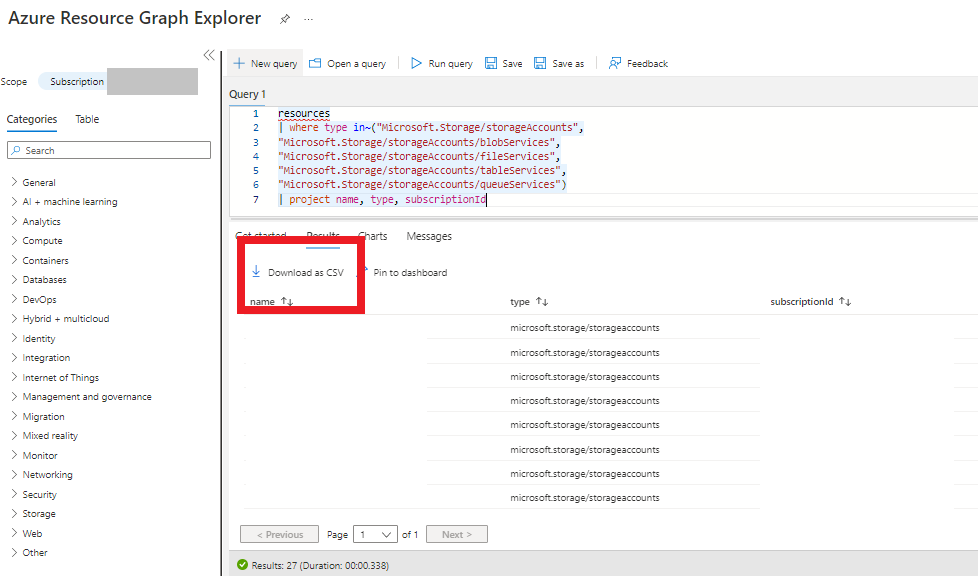Select the Networking tree item

pyautogui.click(x=47, y=475)
